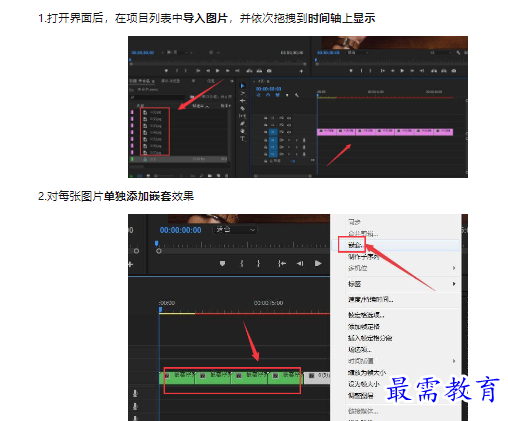The width and height of the screenshot is (508, 421).
Task: Expand the 时间插值 submenu arrow
Action: click(x=454, y=361)
